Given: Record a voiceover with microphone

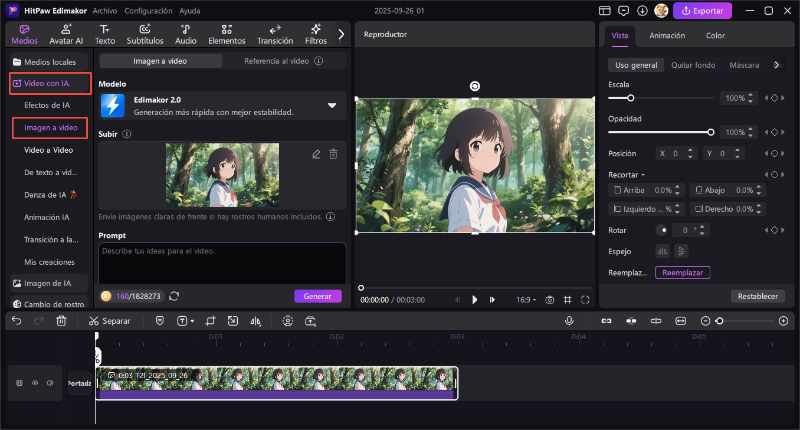Looking at the screenshot, I should [569, 321].
